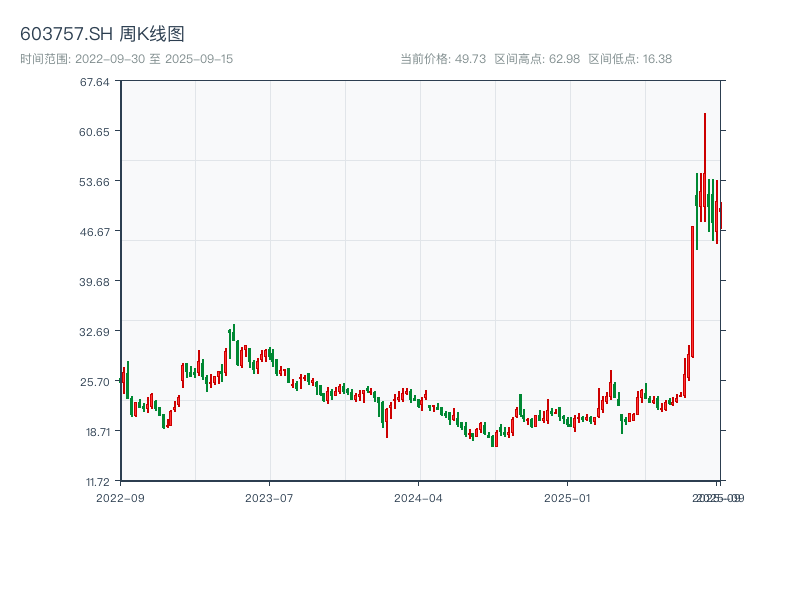Image resolution: width=800 pixels, height=600 pixels.
Task: Click the long red breakout candle from 29 to 47
Action: click(692, 290)
